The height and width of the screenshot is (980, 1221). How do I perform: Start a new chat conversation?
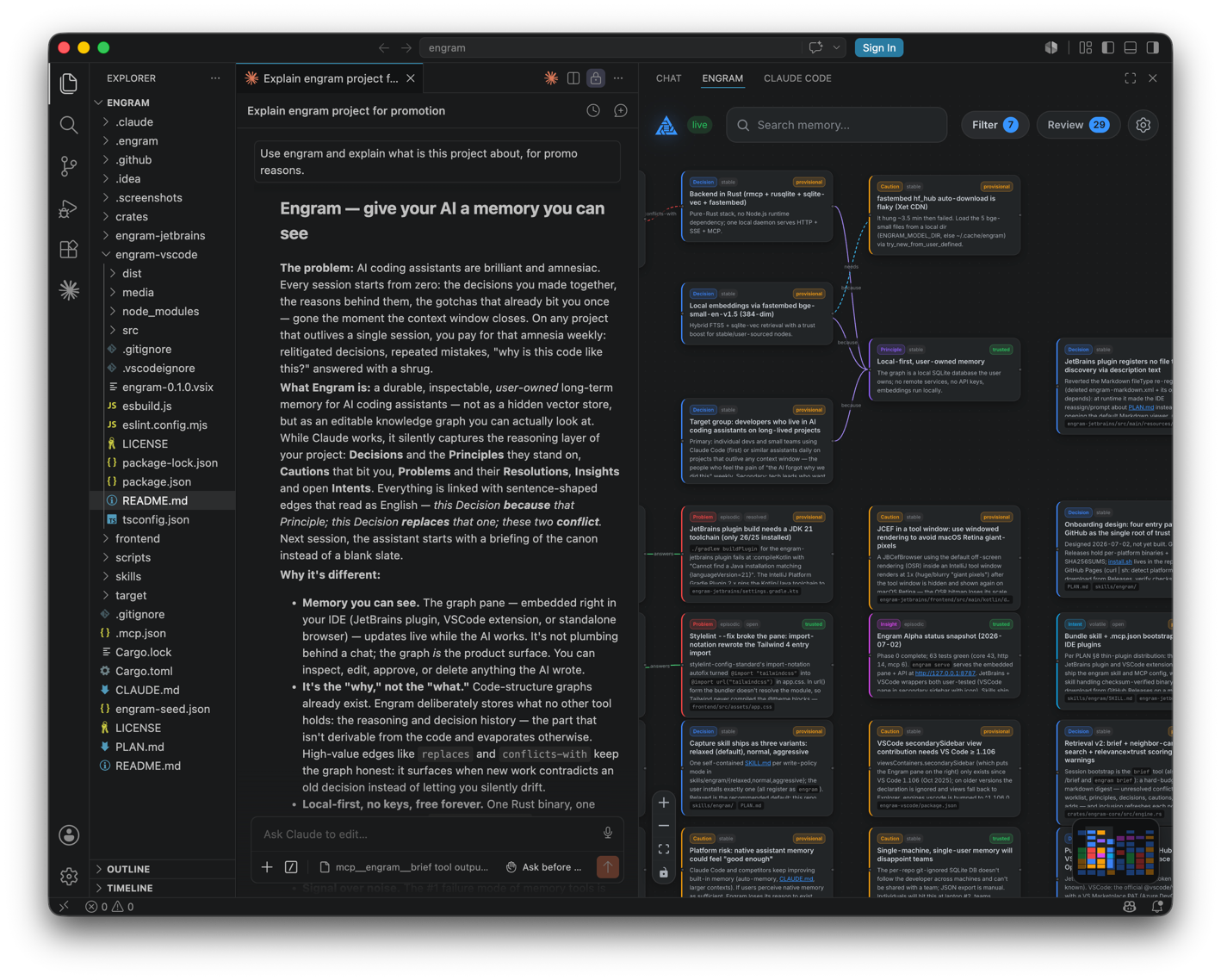pyautogui.click(x=621, y=110)
